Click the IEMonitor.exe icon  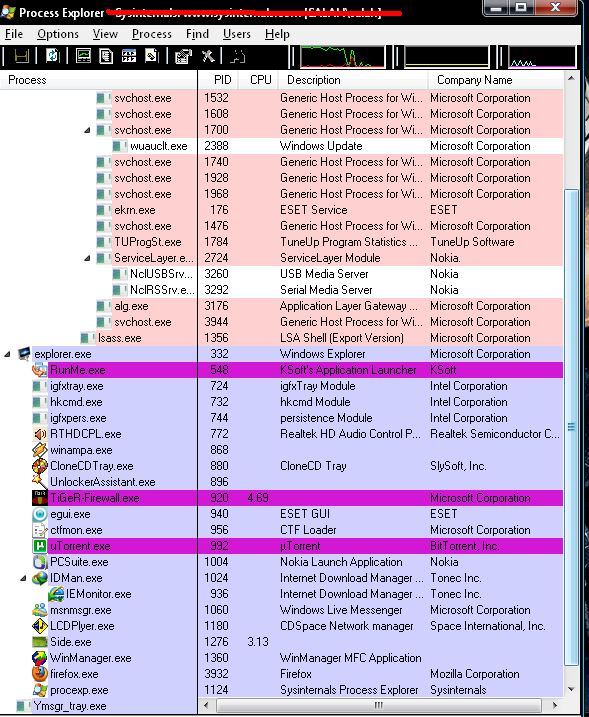click(56, 594)
